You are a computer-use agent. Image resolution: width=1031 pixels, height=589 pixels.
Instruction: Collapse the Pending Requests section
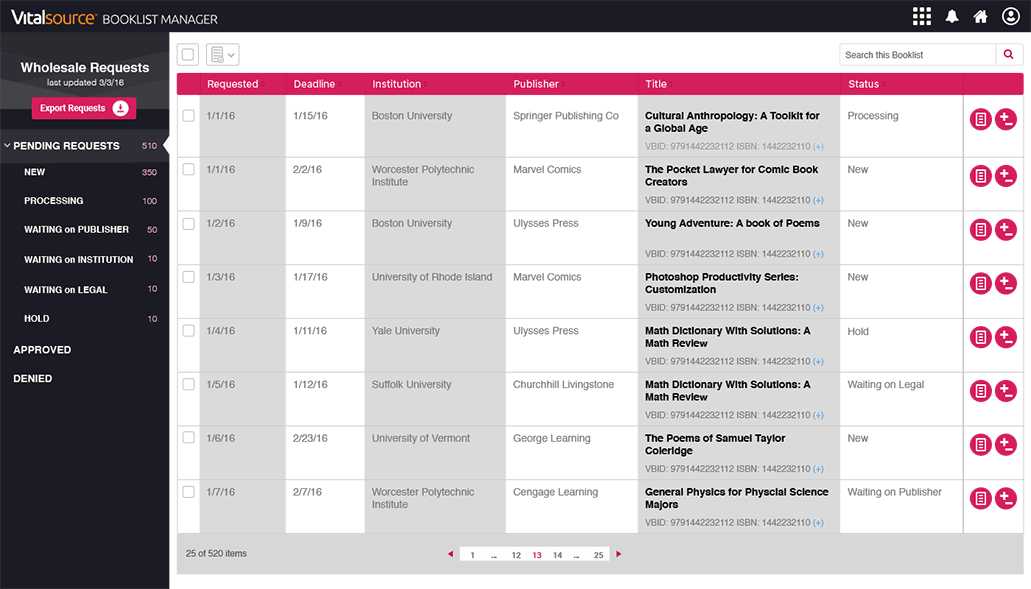(x=8, y=146)
